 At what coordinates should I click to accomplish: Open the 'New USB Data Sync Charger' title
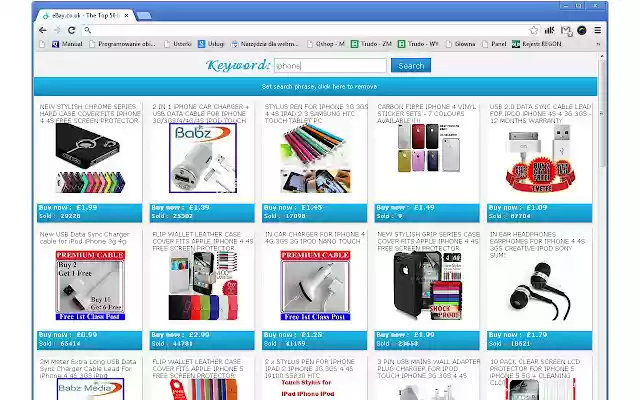coord(84,238)
